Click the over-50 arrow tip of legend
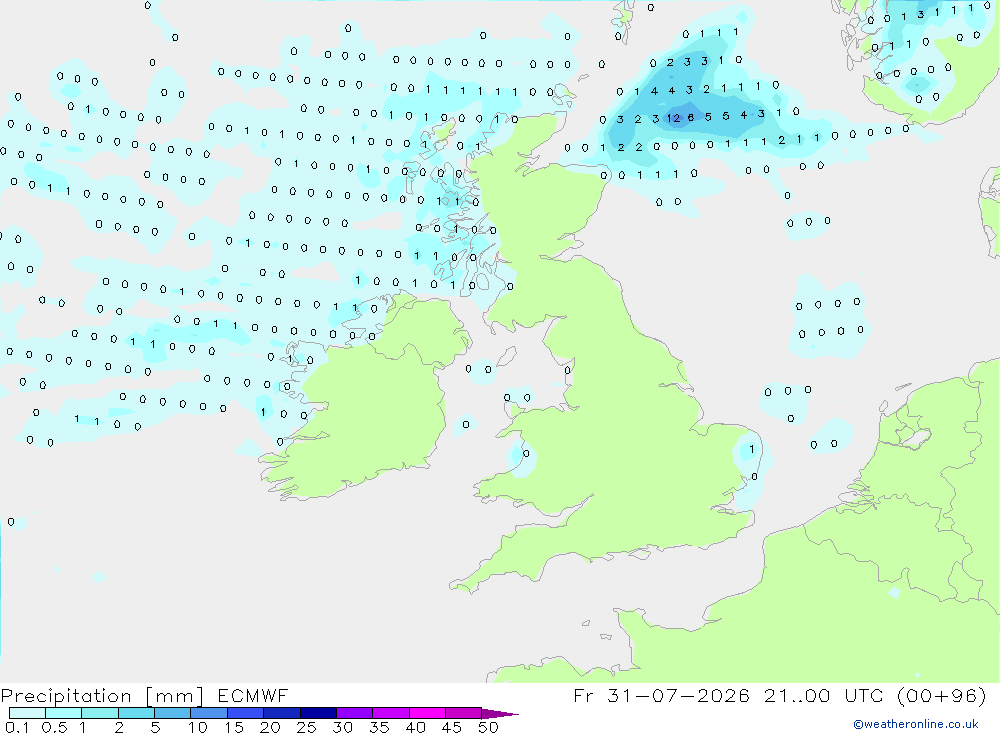 click(500, 714)
